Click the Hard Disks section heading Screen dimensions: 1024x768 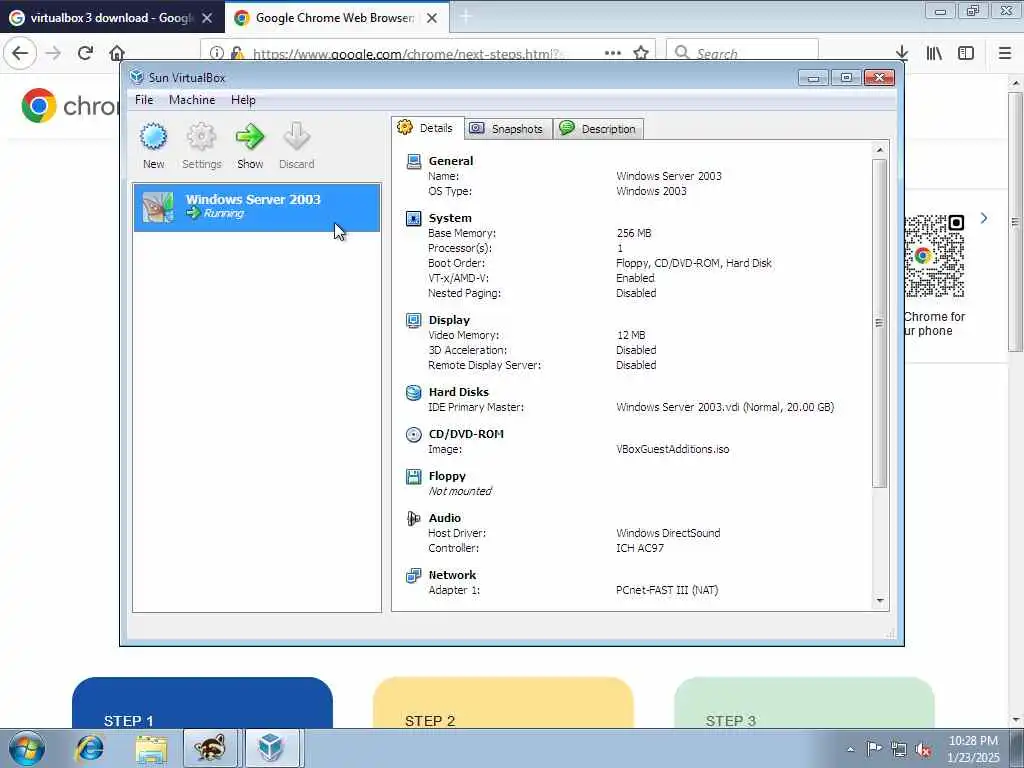[458, 392]
